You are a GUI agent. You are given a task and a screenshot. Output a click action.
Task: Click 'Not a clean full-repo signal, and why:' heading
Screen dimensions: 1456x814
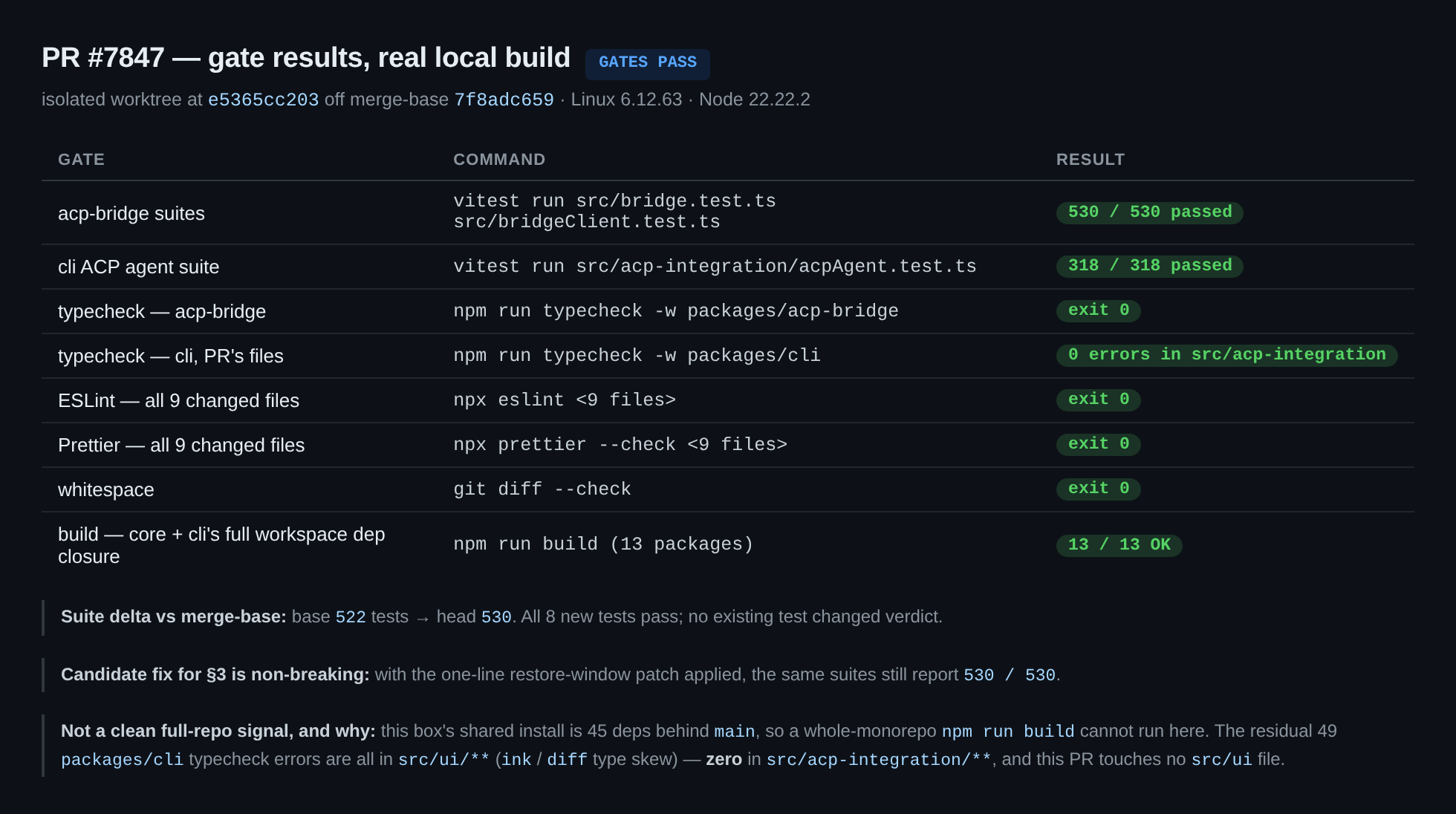(x=218, y=731)
